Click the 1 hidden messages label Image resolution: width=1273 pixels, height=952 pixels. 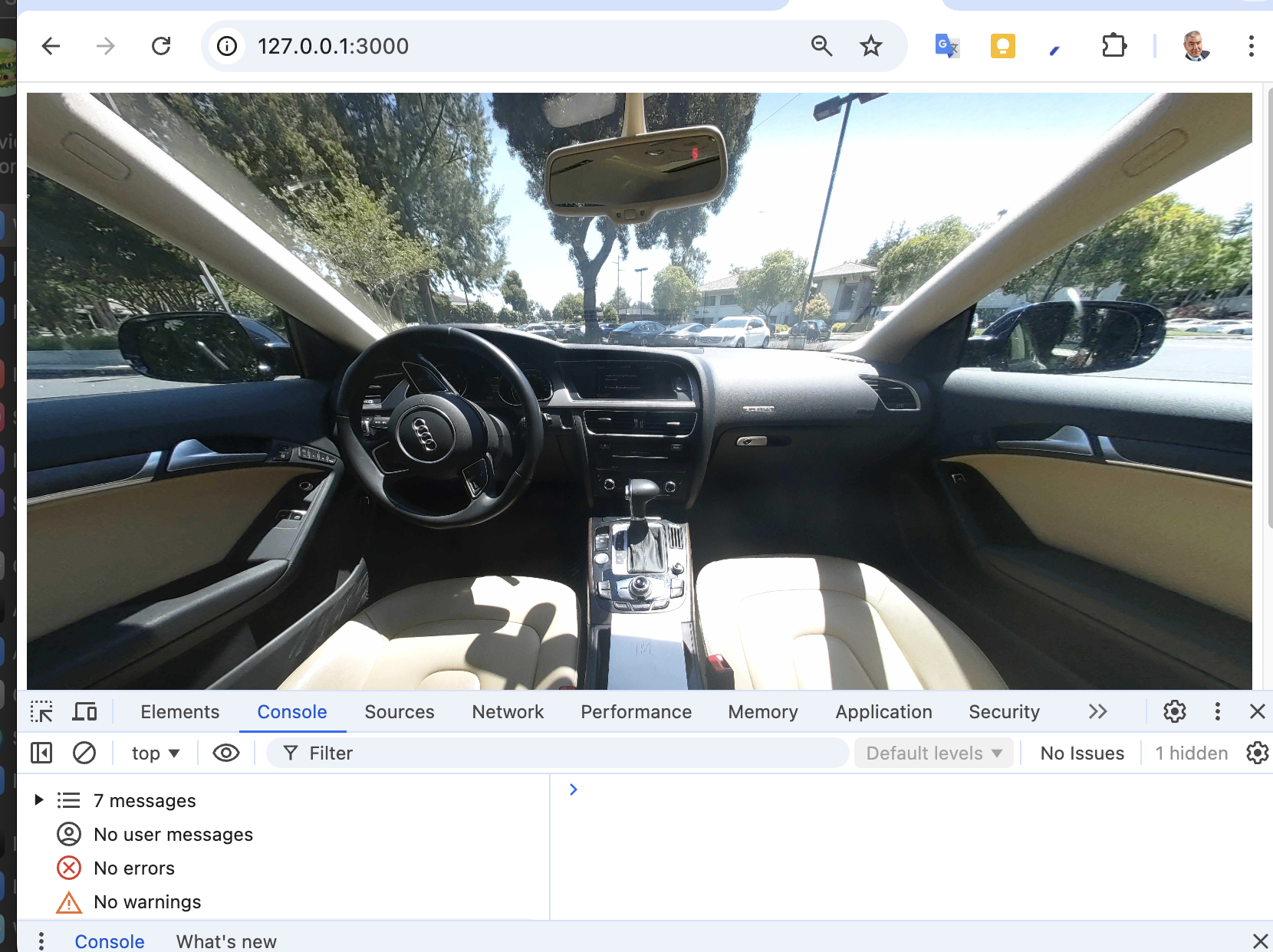1192,753
